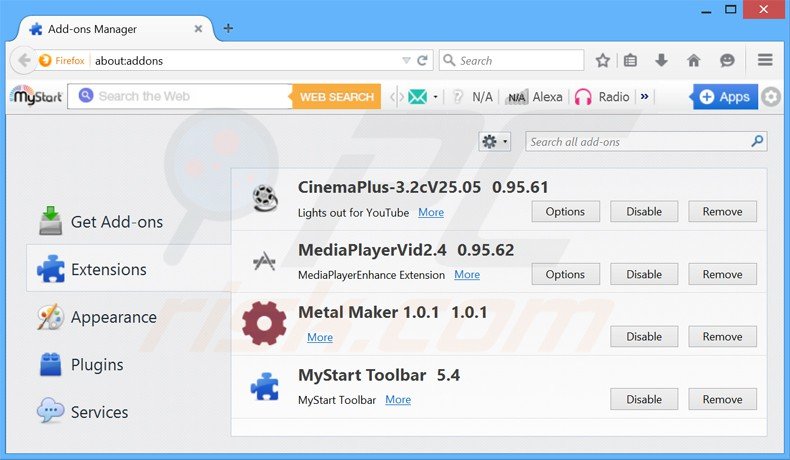Screen dimensions: 790x460
Task: Remove the Metal Maker 1.0.1 extension
Action: coord(722,337)
